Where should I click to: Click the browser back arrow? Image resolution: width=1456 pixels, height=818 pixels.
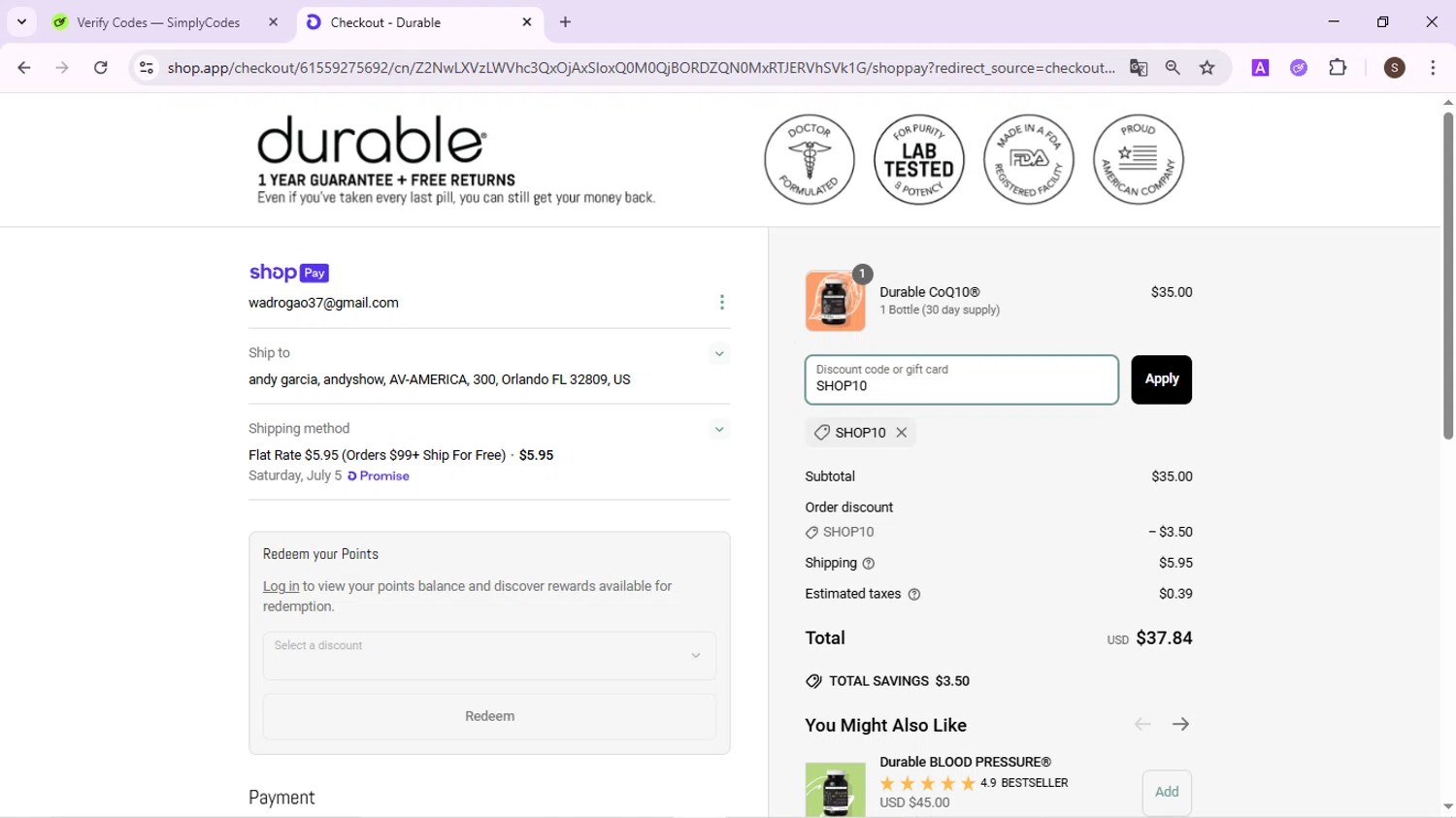click(x=24, y=68)
